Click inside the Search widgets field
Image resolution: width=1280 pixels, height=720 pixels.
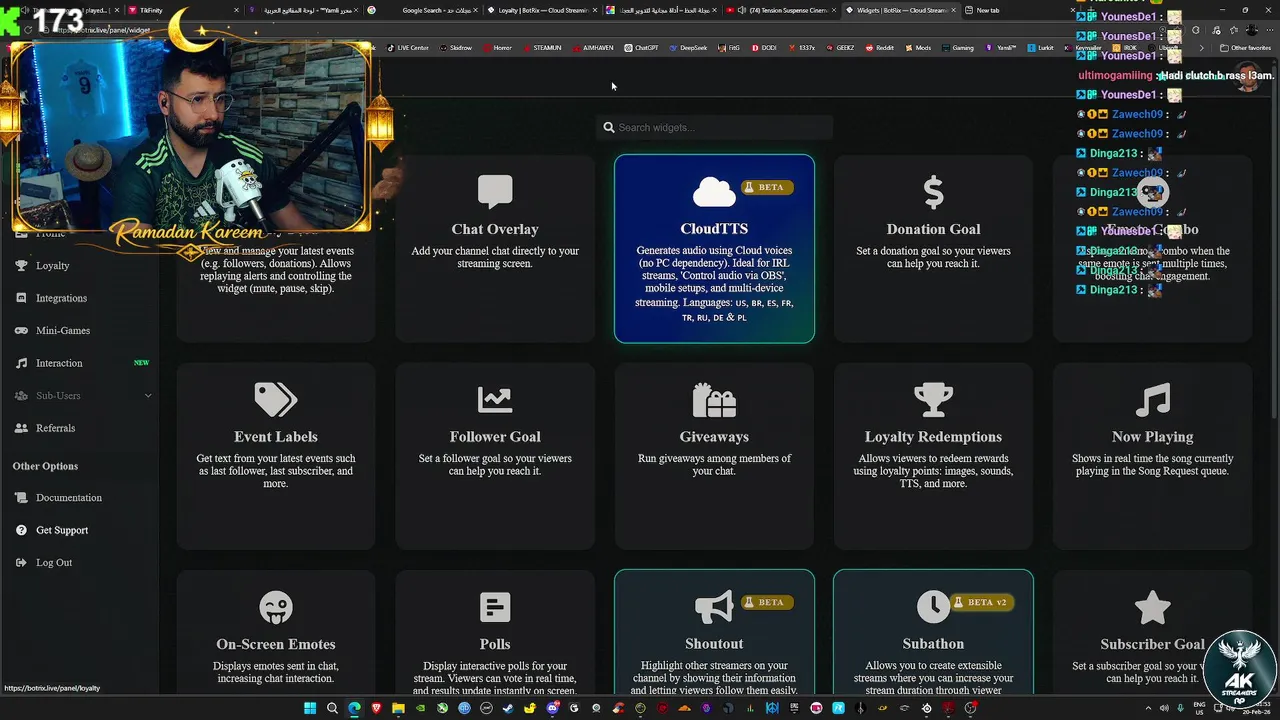[x=714, y=127]
